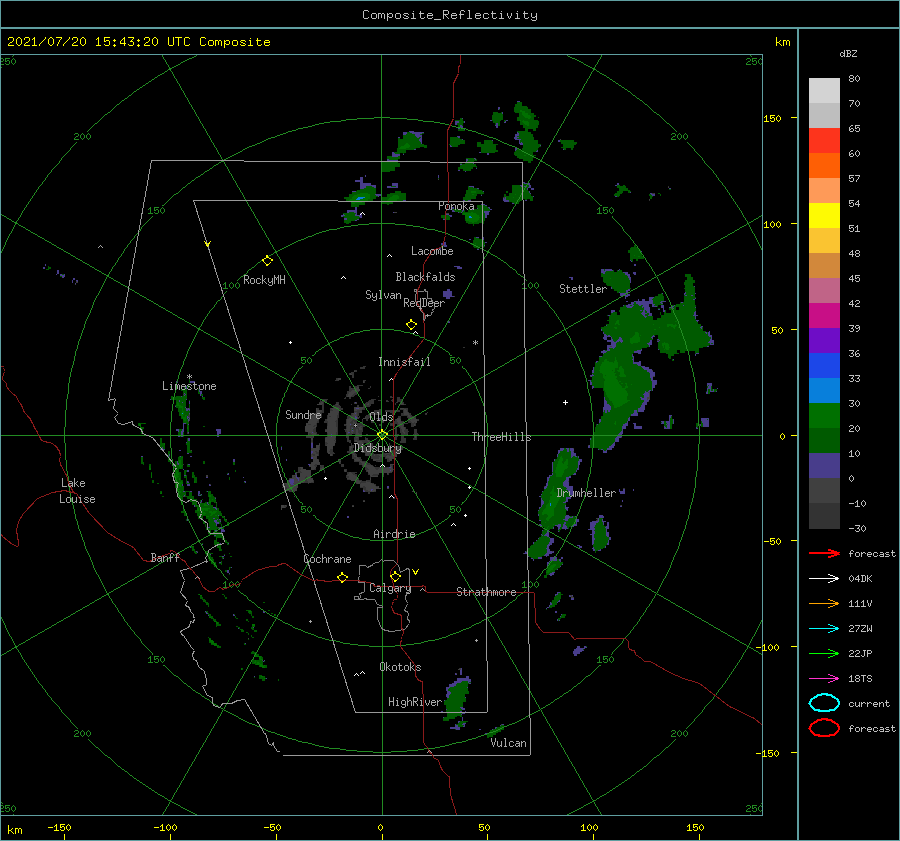Click the magenta 18TS arrow legend icon

click(x=824, y=679)
